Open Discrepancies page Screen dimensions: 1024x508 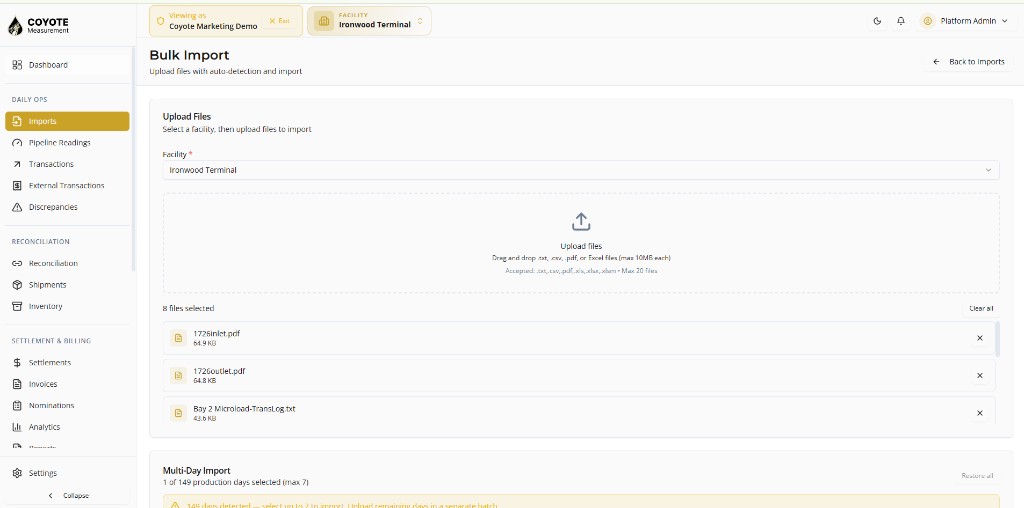pos(67,207)
